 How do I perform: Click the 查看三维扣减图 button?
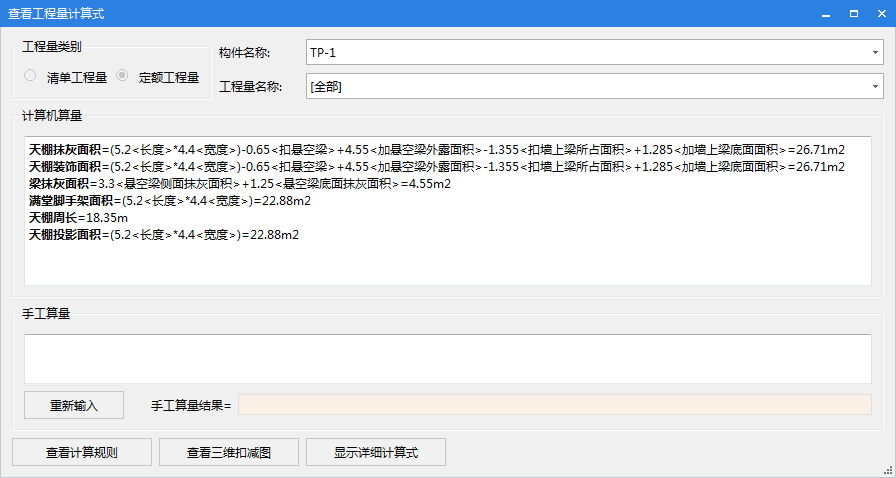point(229,452)
